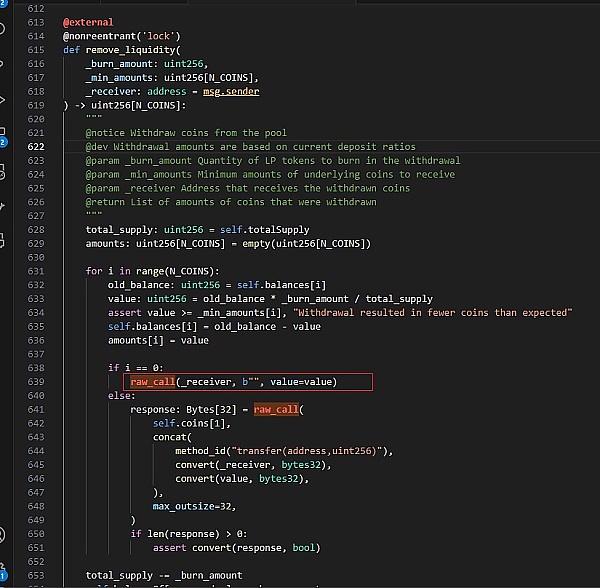Click self.totalSupply on line 628
This screenshot has height=588, width=600.
(264, 230)
